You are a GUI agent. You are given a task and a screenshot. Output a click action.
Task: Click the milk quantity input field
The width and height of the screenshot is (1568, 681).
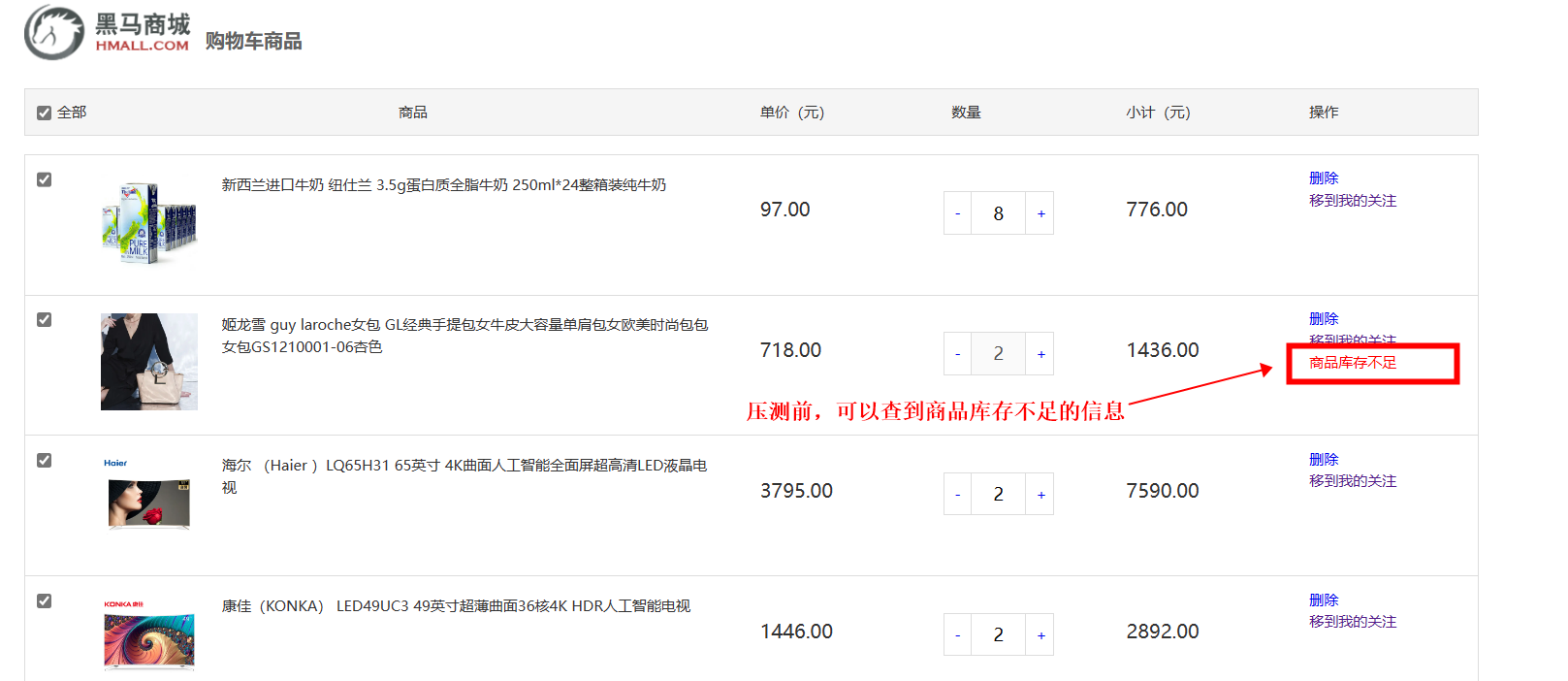(998, 213)
